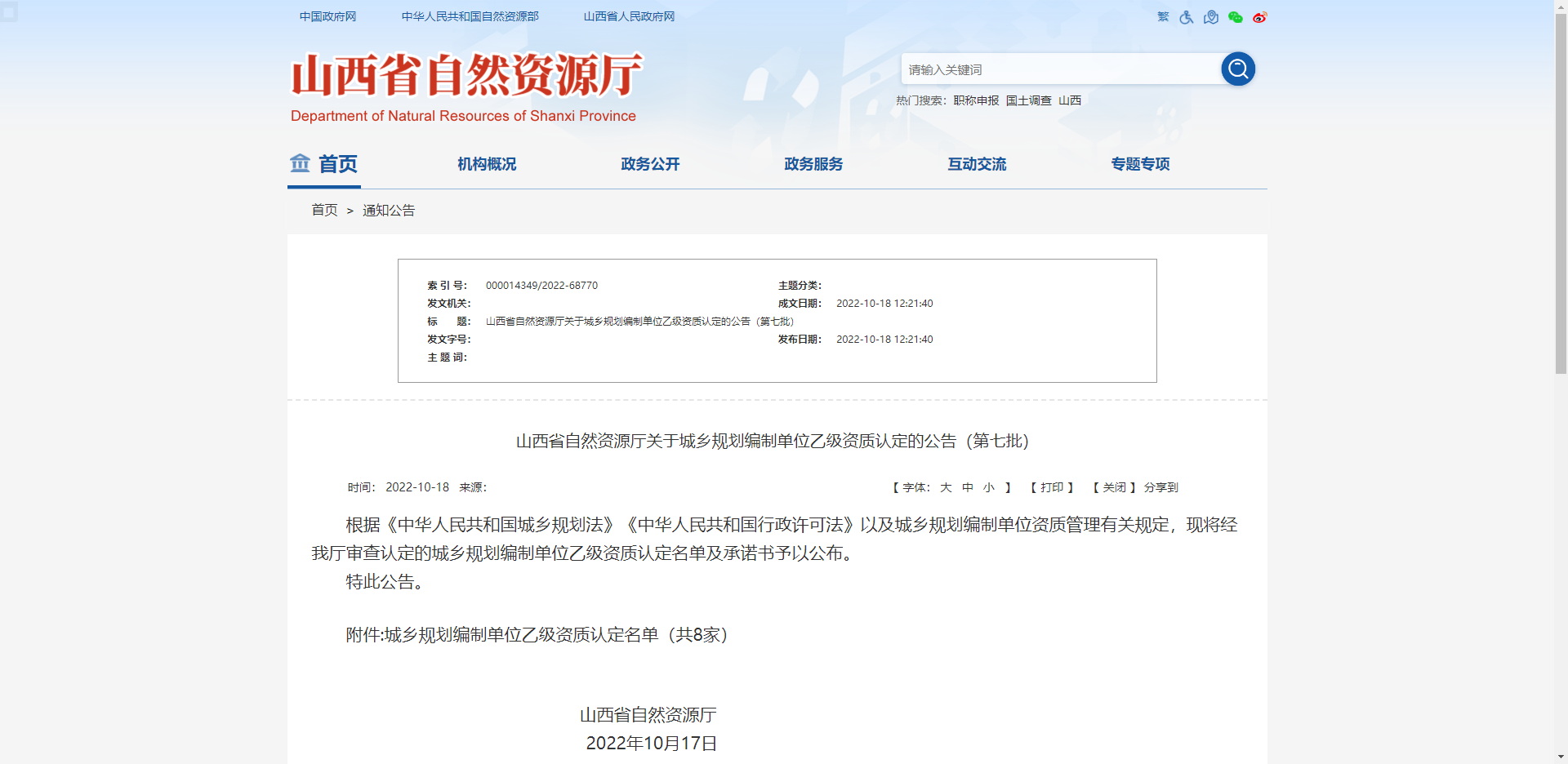Print the announcement via 打印
Viewport: 1568px width, 764px height.
point(1053,487)
